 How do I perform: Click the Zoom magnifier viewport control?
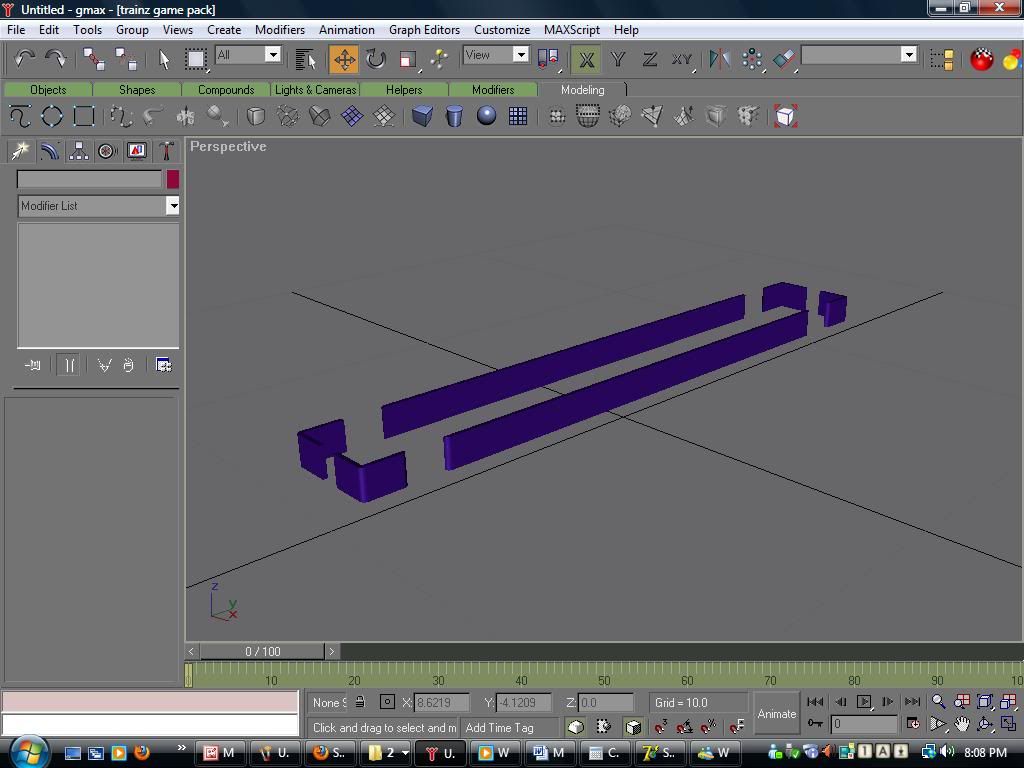click(938, 701)
